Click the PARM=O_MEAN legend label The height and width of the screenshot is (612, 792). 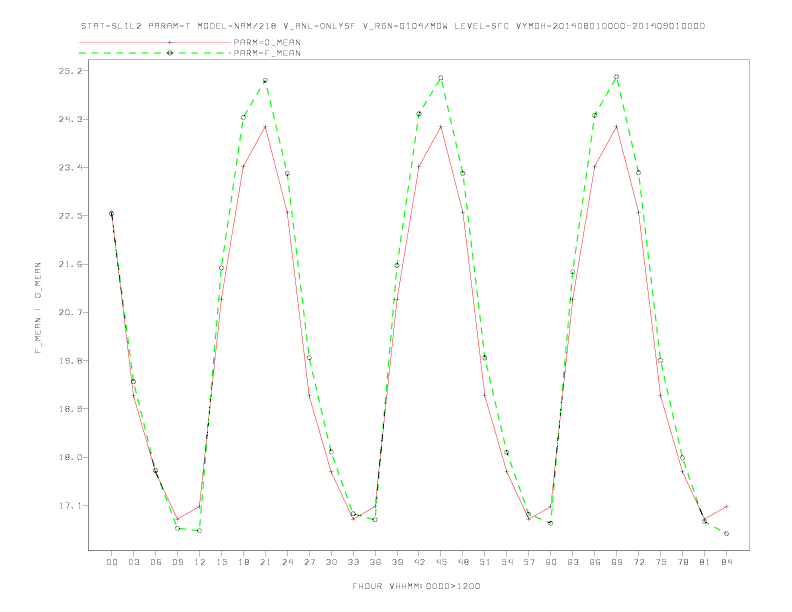267,42
